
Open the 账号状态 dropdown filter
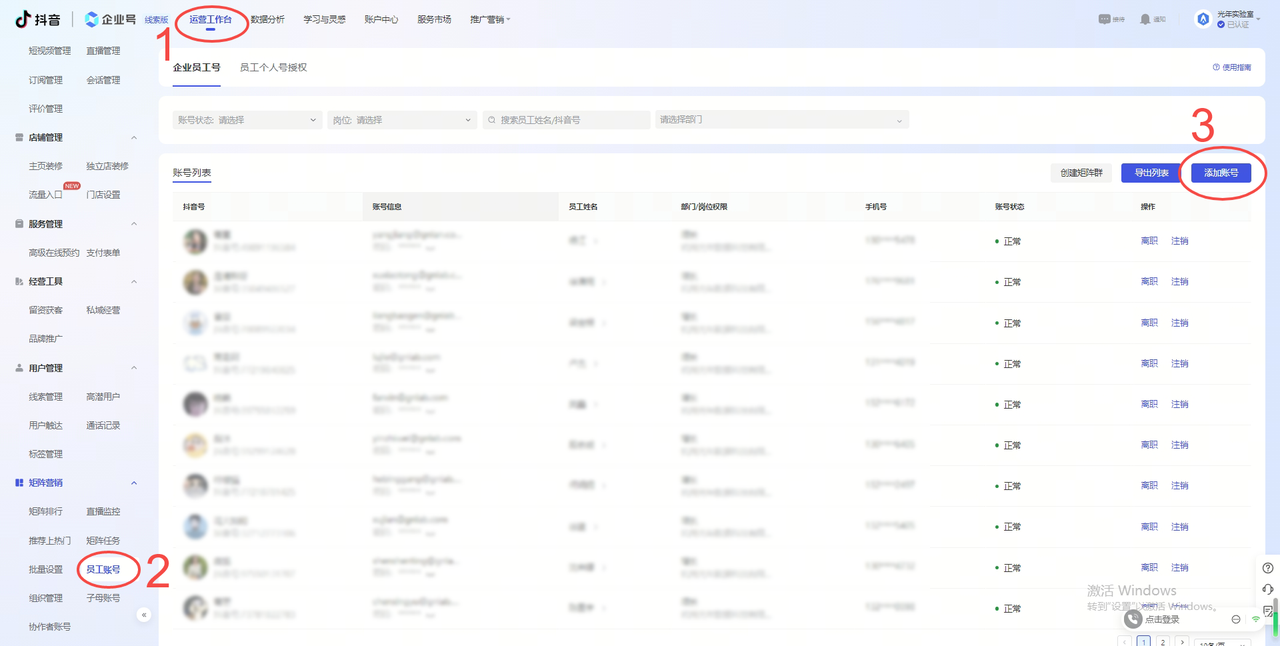[x=247, y=120]
